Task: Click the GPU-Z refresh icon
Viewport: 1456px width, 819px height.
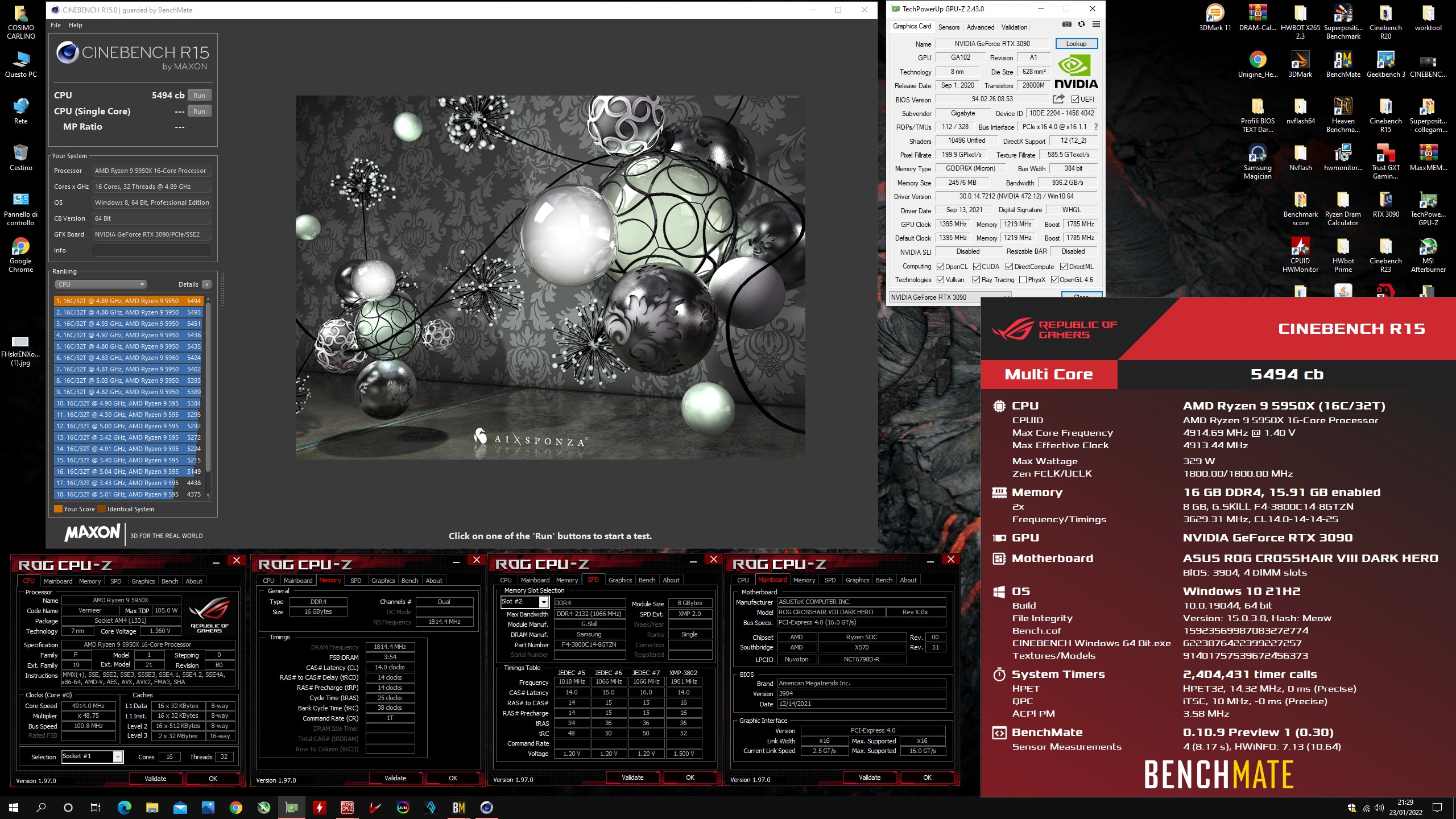Action: click(x=1081, y=24)
